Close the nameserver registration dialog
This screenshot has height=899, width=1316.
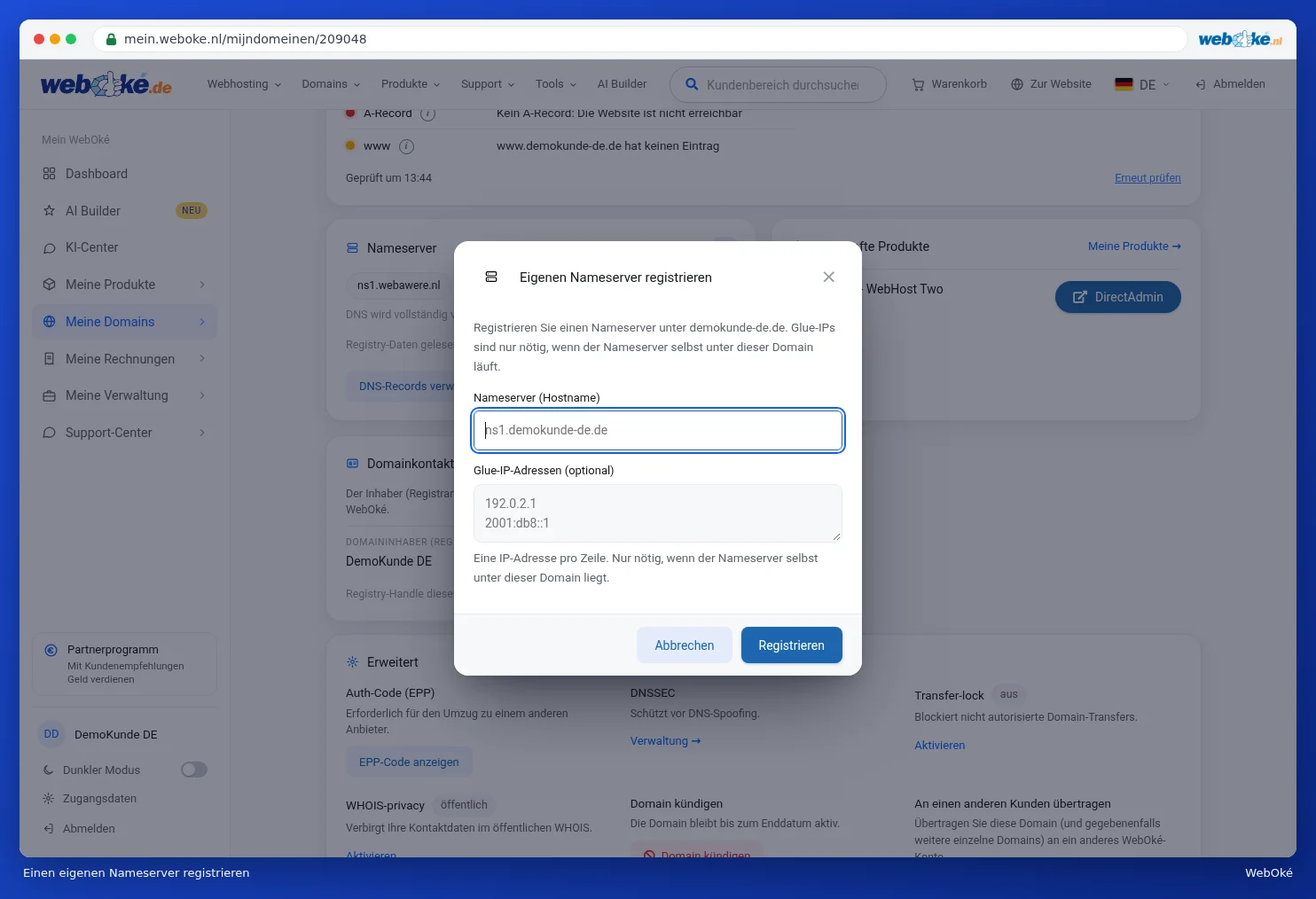tap(828, 278)
